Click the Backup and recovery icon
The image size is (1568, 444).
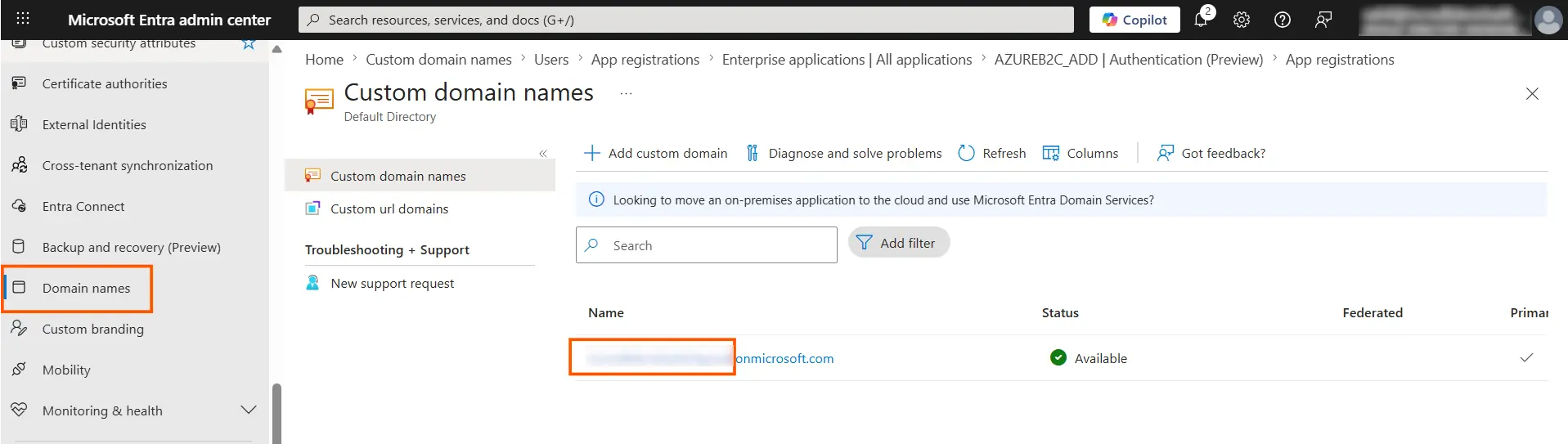pyautogui.click(x=19, y=246)
